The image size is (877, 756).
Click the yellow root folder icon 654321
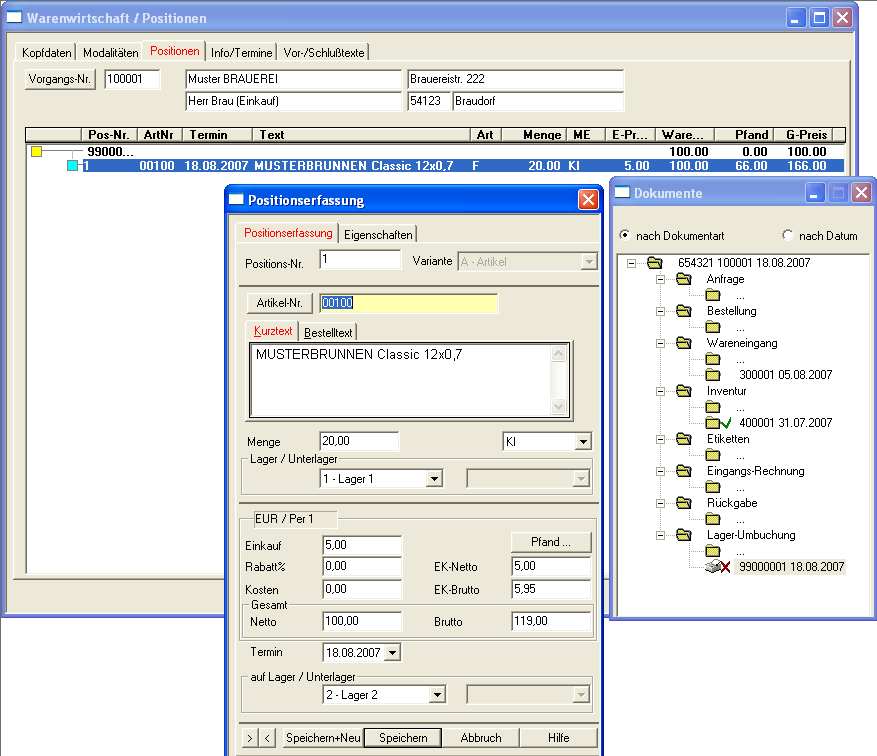[x=655, y=263]
